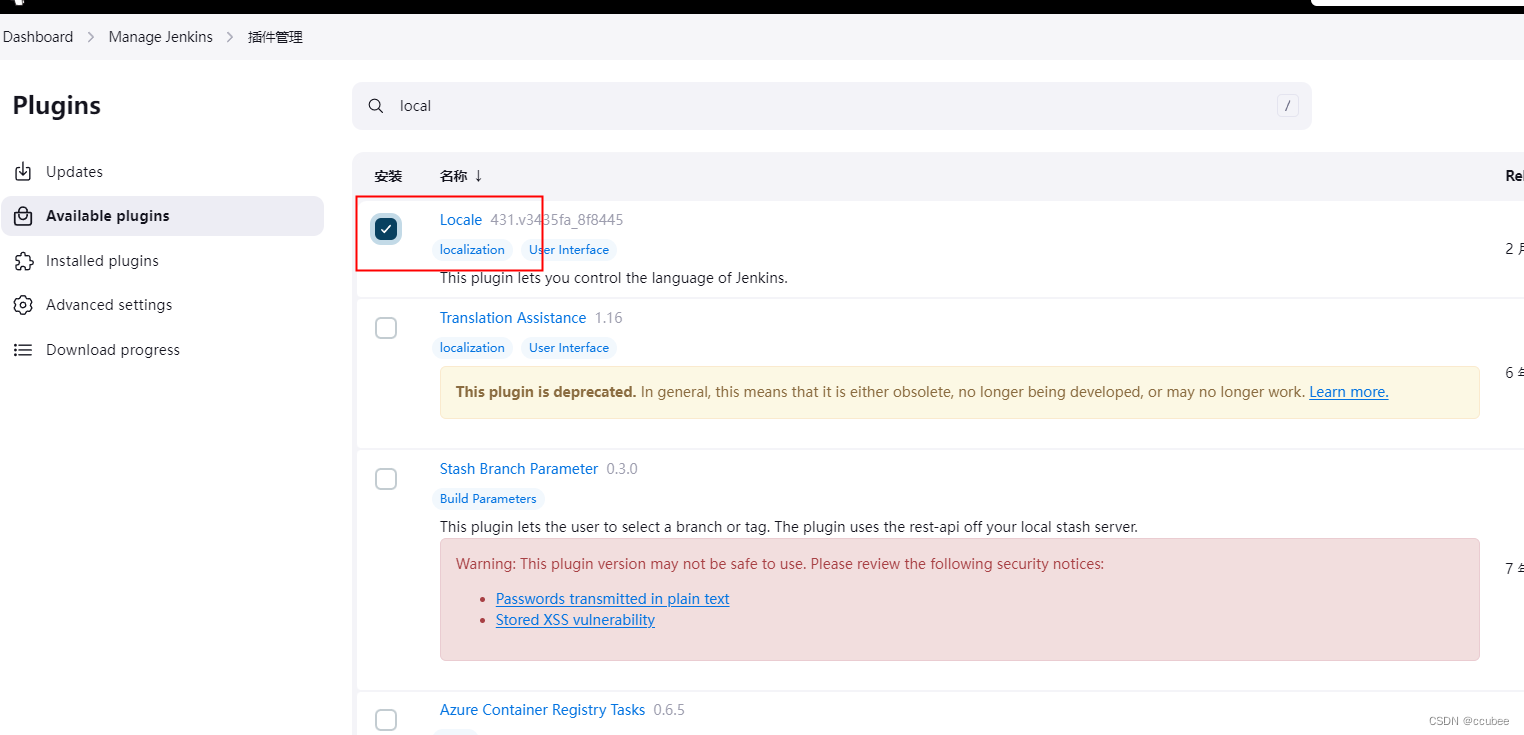Image resolution: width=1524 pixels, height=735 pixels.
Task: Click Learn more in deprecation notice
Action: (1349, 392)
